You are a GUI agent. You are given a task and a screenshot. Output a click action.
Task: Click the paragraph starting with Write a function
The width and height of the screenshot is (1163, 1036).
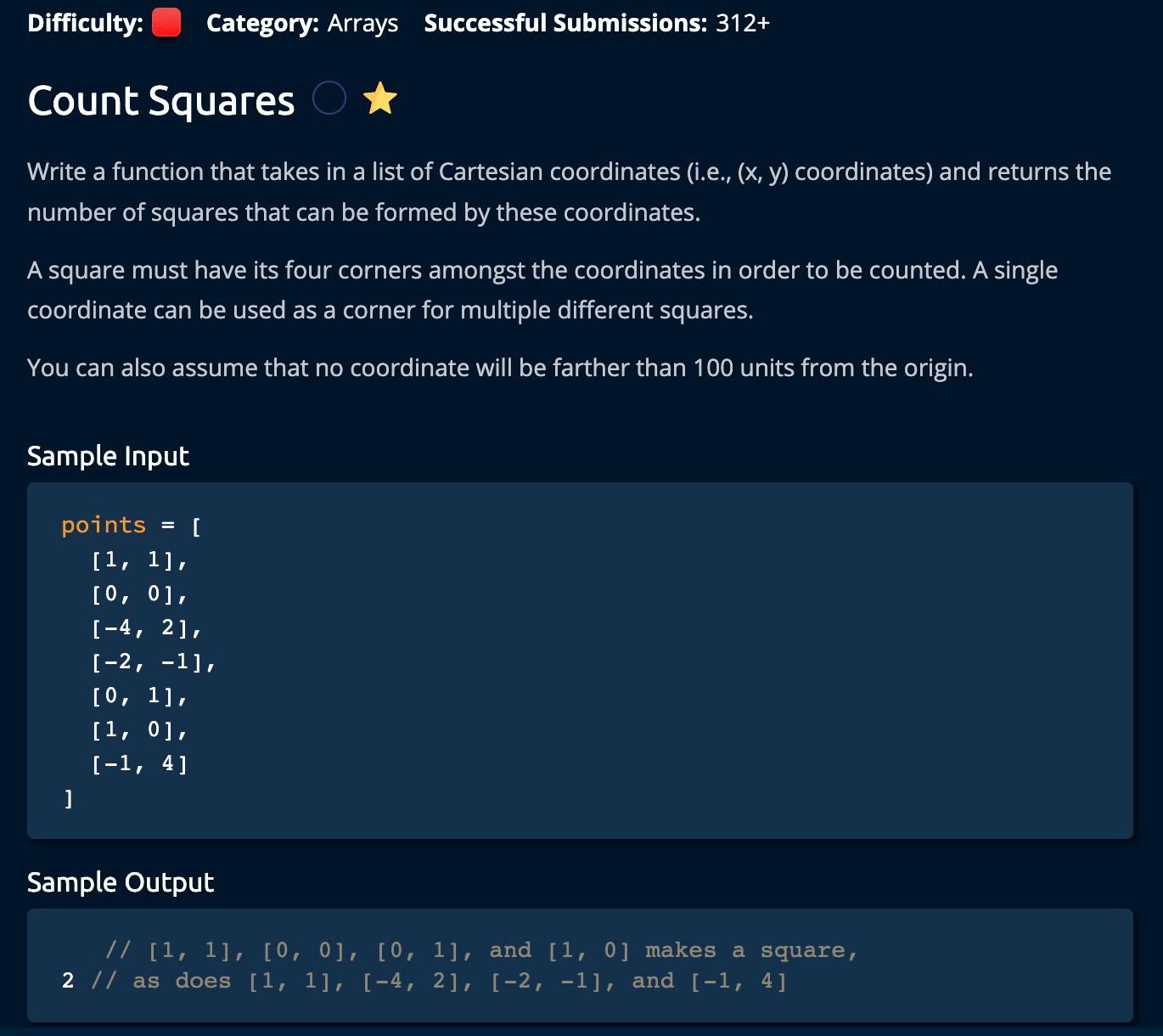click(x=569, y=192)
